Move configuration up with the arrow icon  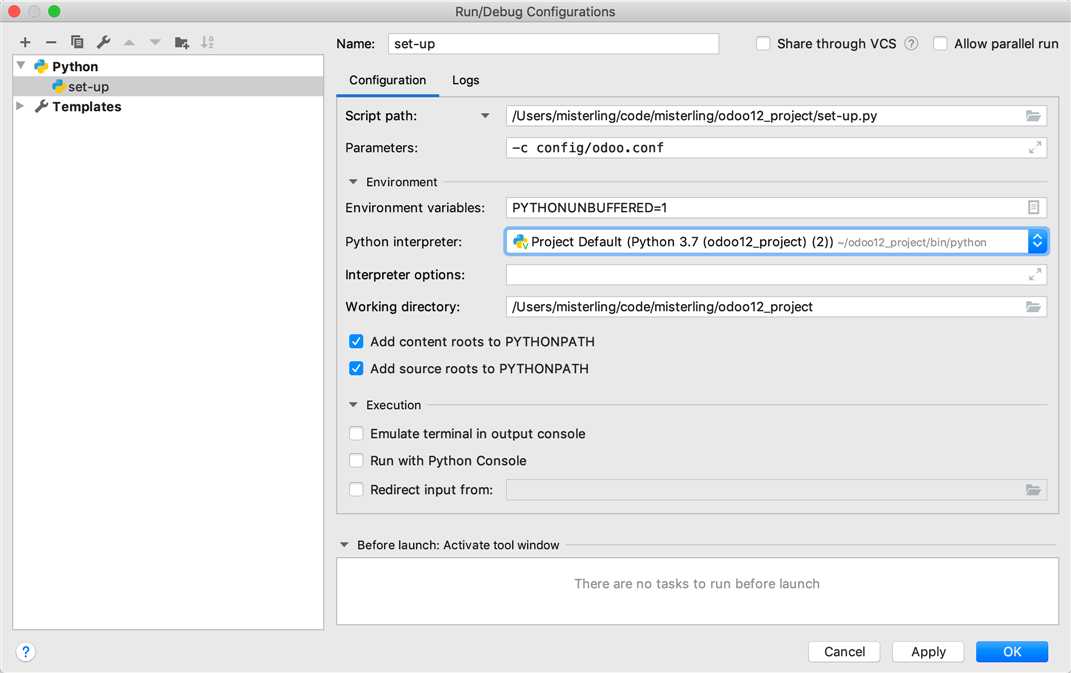[x=129, y=42]
